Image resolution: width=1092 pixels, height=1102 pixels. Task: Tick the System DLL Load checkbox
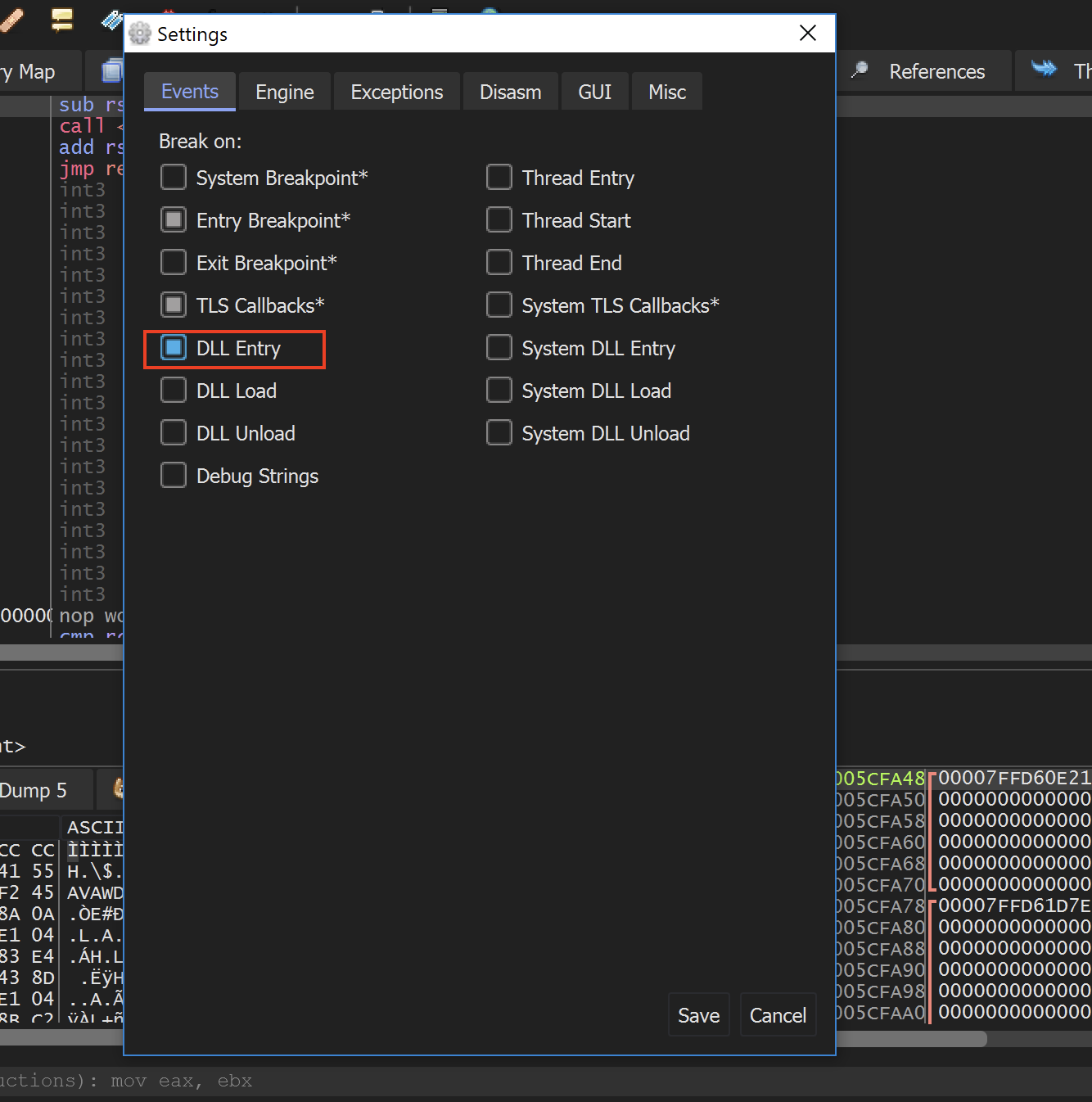tap(499, 391)
